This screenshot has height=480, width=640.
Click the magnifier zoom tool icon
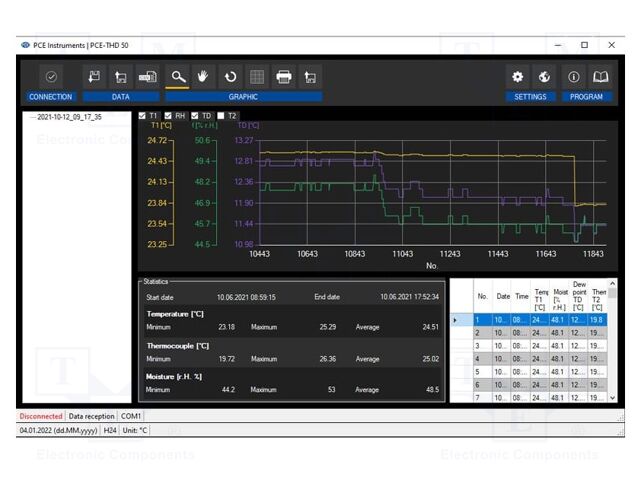178,76
